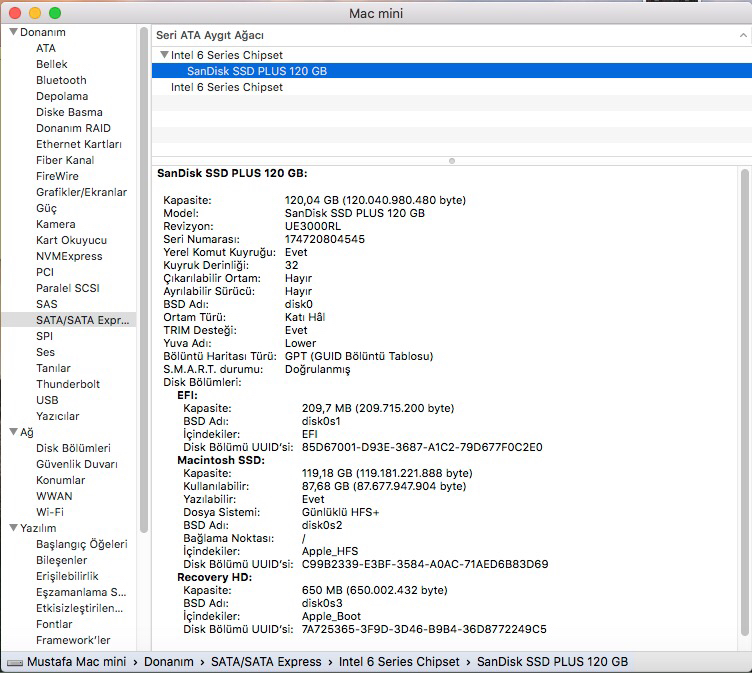Collapse the first Intel 6 Series Chipset row

click(164, 55)
